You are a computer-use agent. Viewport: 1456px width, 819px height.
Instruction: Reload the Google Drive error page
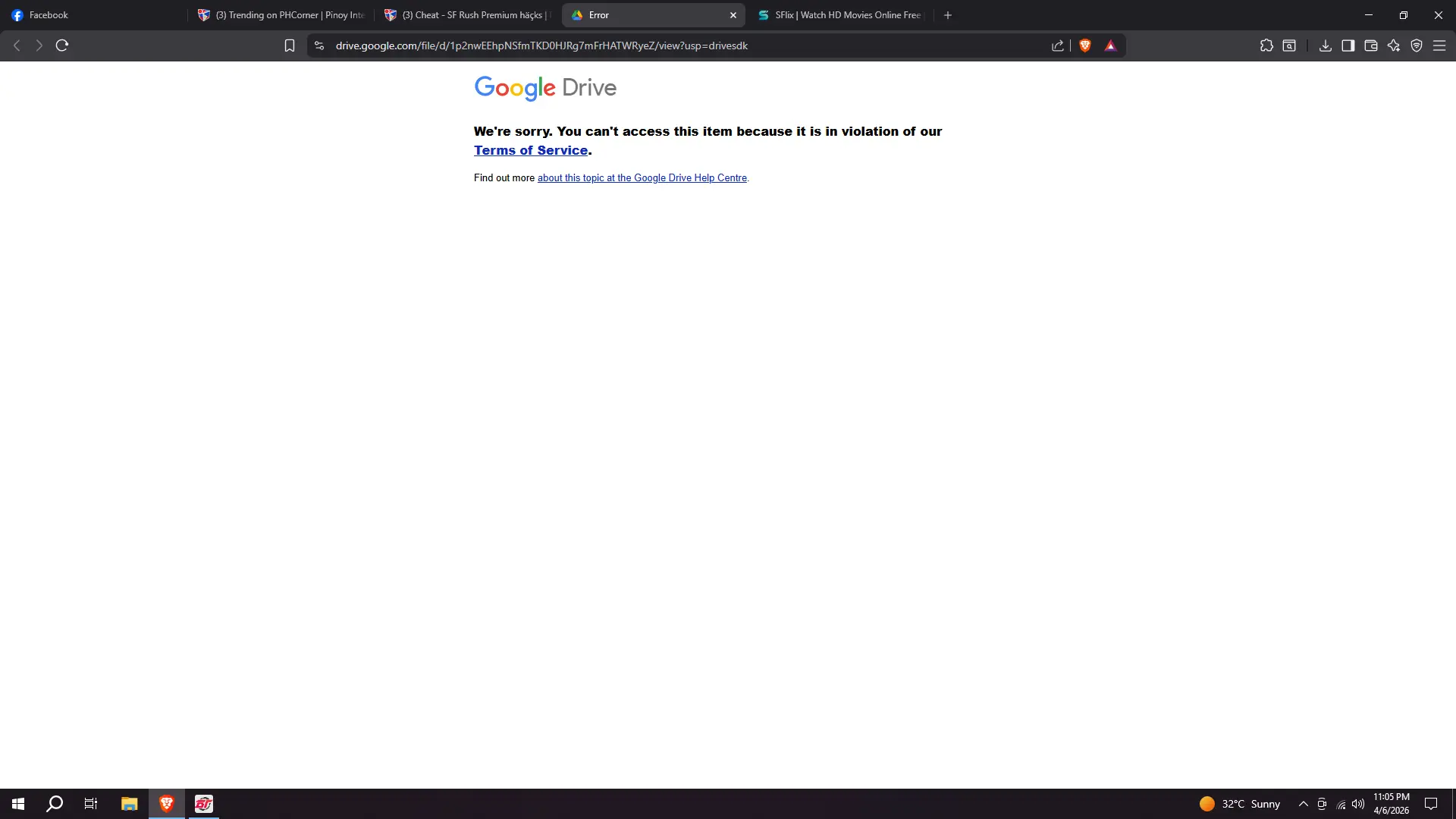[62, 45]
